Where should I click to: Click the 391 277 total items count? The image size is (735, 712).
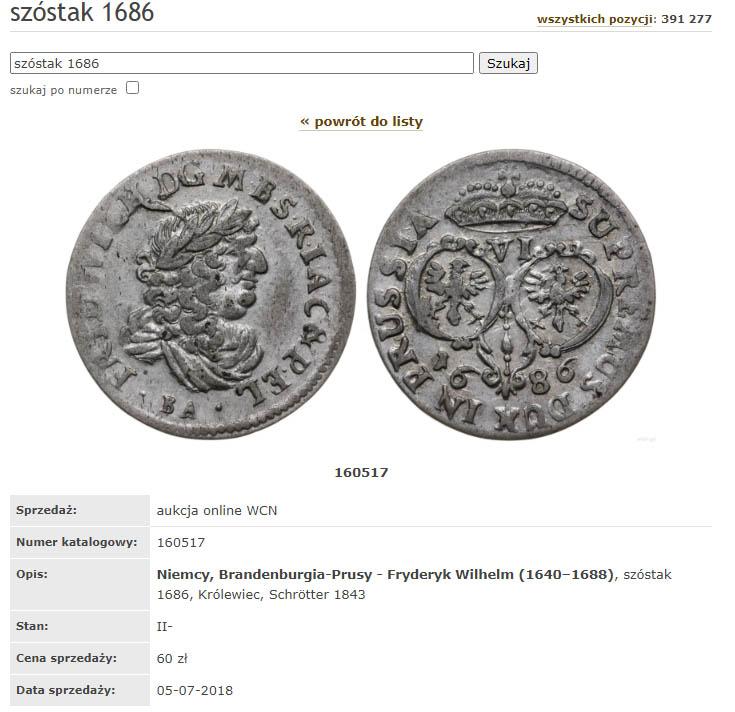[x=686, y=19]
